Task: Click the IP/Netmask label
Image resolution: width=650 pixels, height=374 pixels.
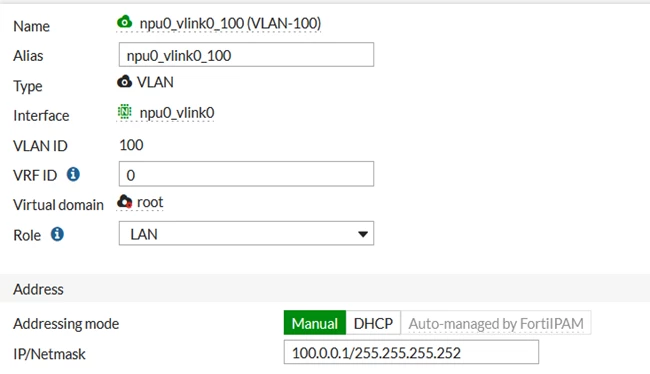Action: coord(49,354)
